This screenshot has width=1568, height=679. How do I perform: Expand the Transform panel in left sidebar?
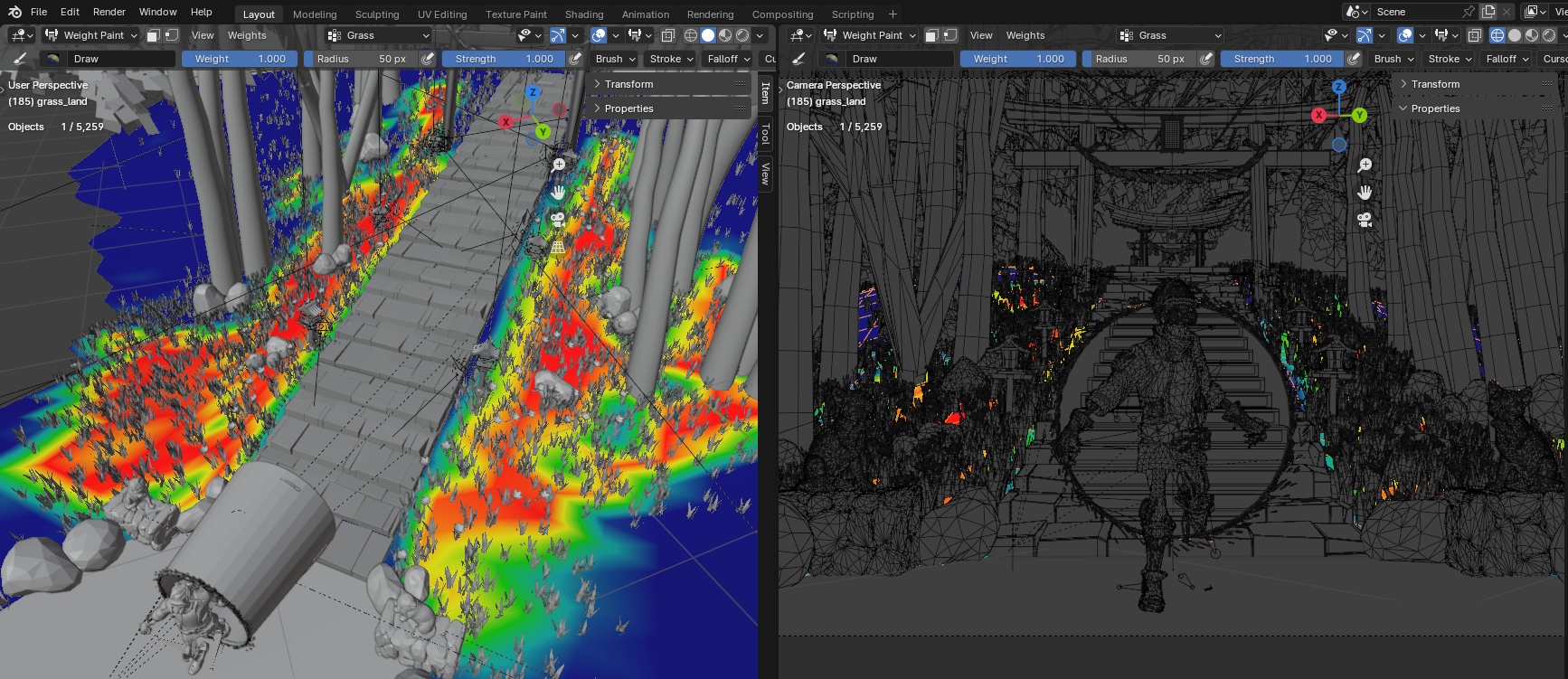(671, 84)
